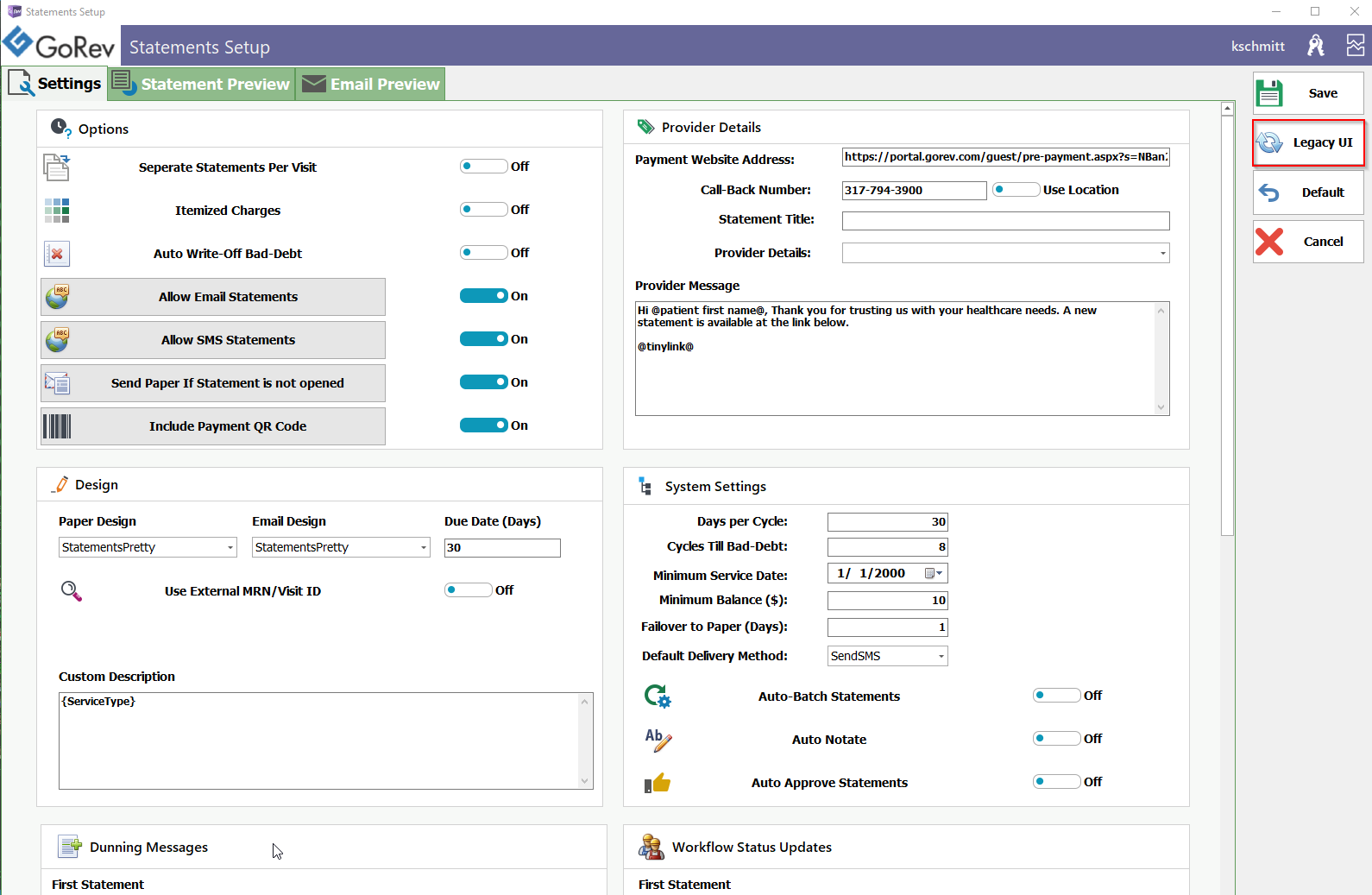Click the Minimum Balance field
The width and height of the screenshot is (1372, 895).
[888, 601]
